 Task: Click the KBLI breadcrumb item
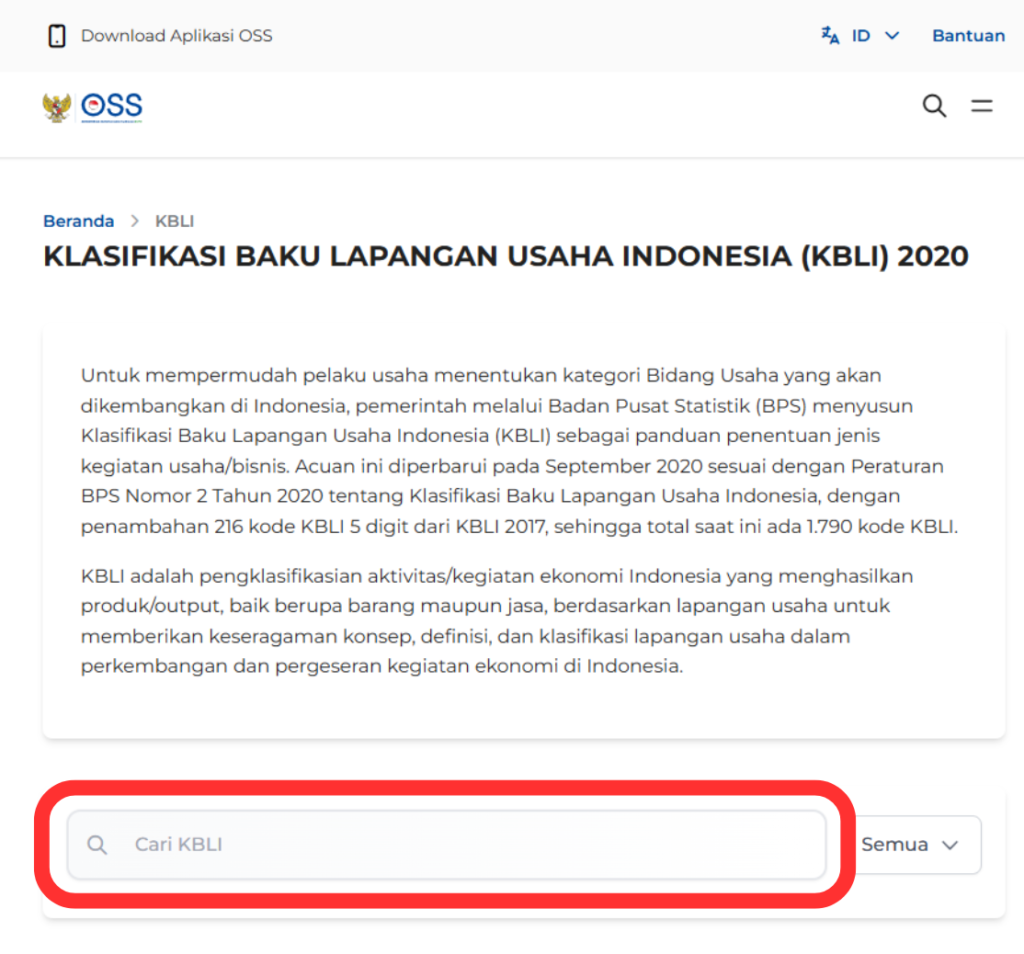click(174, 221)
